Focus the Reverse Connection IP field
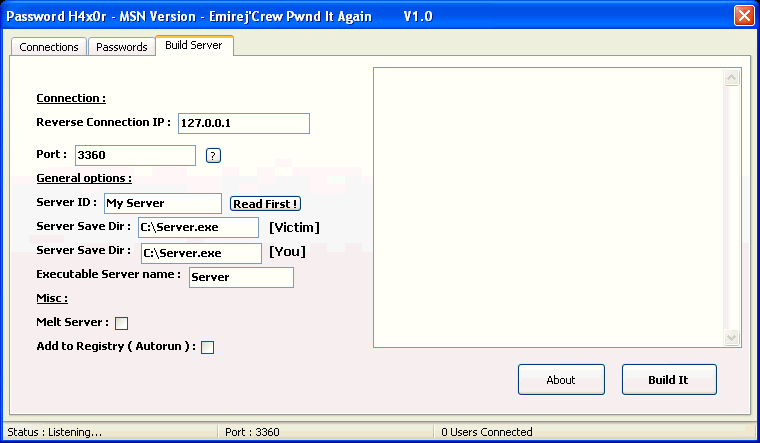The height and width of the screenshot is (443, 760). [x=244, y=123]
